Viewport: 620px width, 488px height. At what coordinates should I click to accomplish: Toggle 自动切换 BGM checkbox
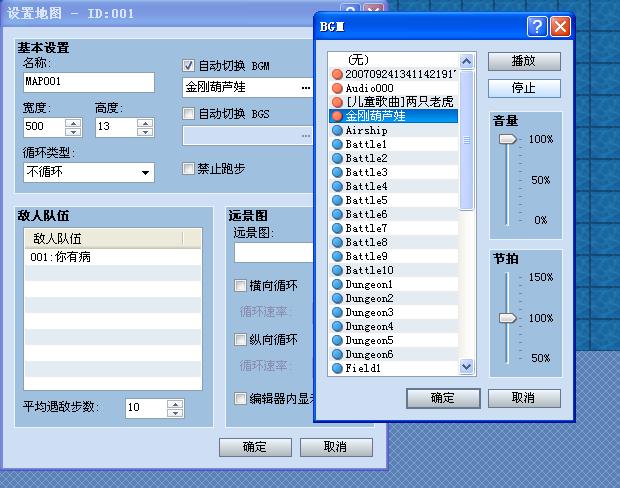[x=188, y=66]
